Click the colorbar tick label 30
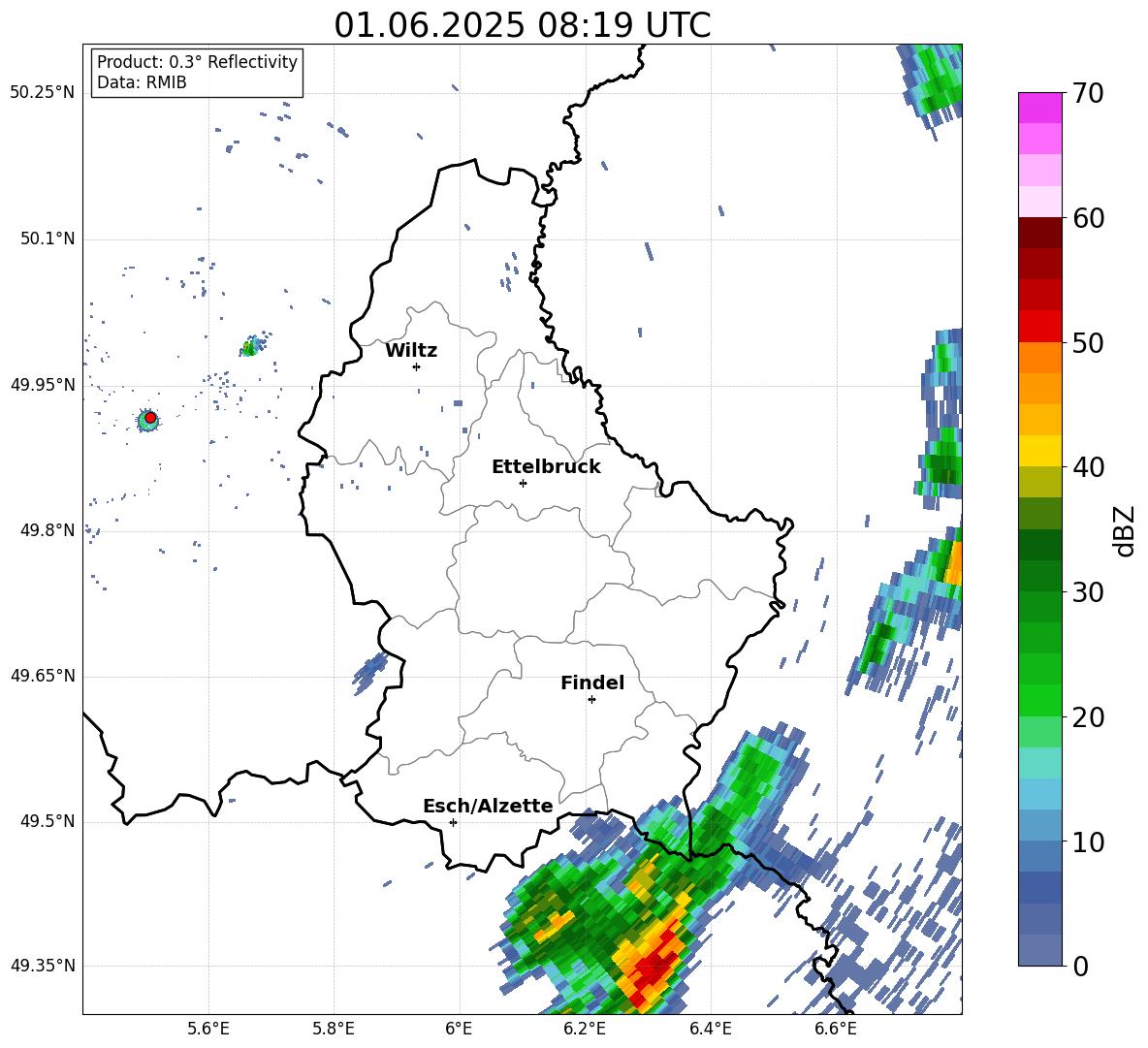Image resolution: width=1148 pixels, height=1048 pixels. click(1088, 592)
